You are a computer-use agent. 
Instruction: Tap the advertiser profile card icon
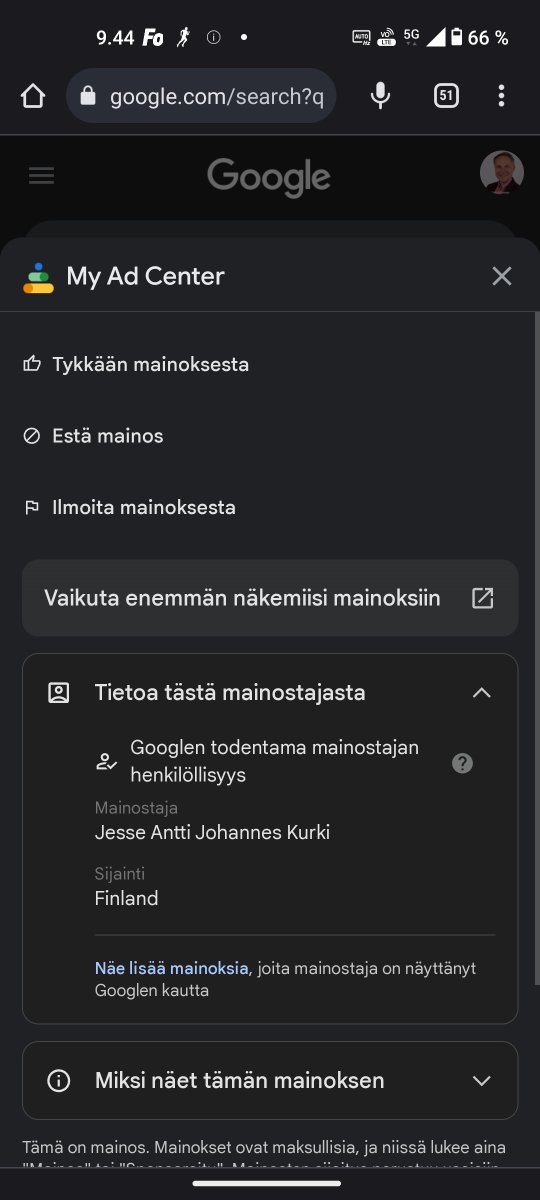[59, 692]
